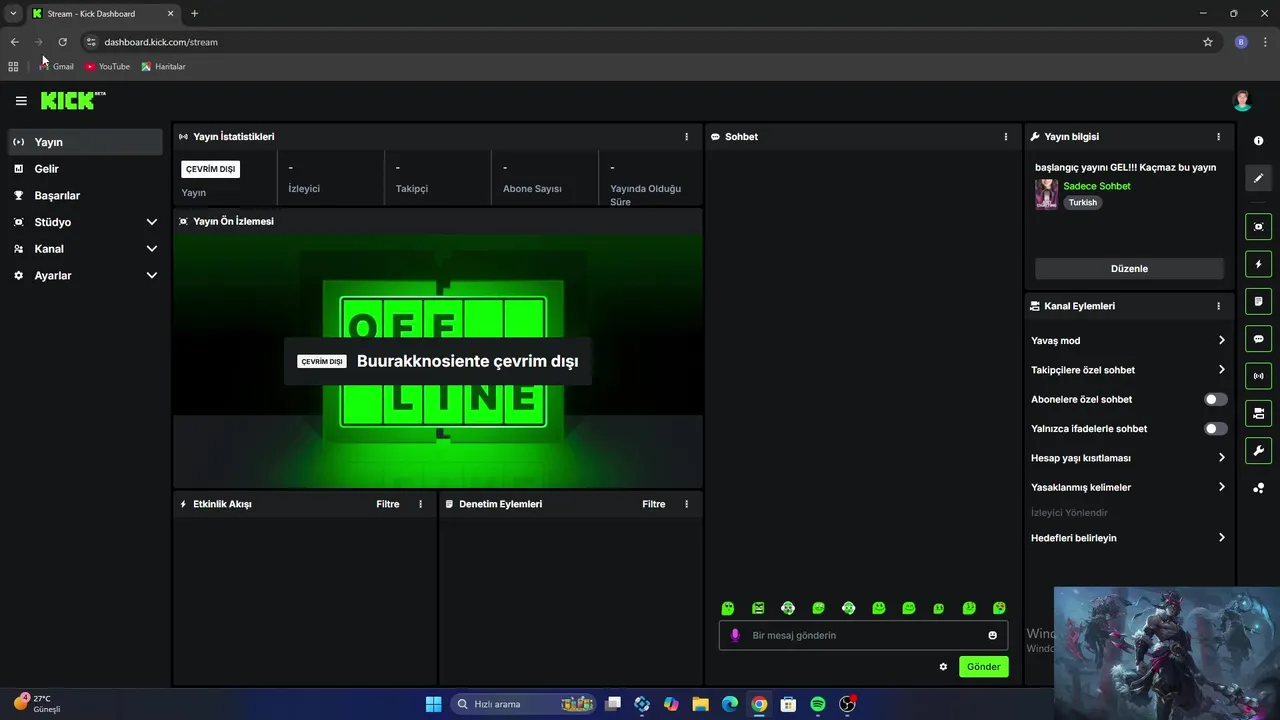1280x720 pixels.
Task: Open Sohbet panel three-dot options
Action: pyautogui.click(x=1006, y=137)
